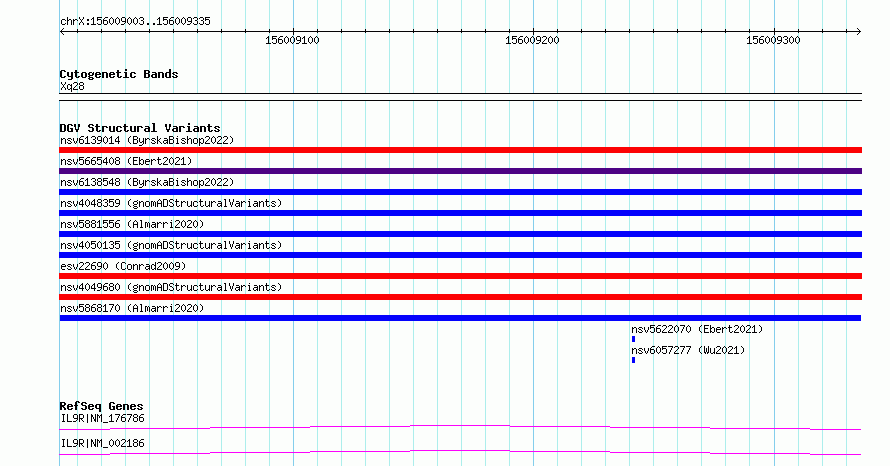Select the nsv4050135 (gnomADStructuralVariants) label
Viewport: 890px width, 466px height.
coord(171,245)
